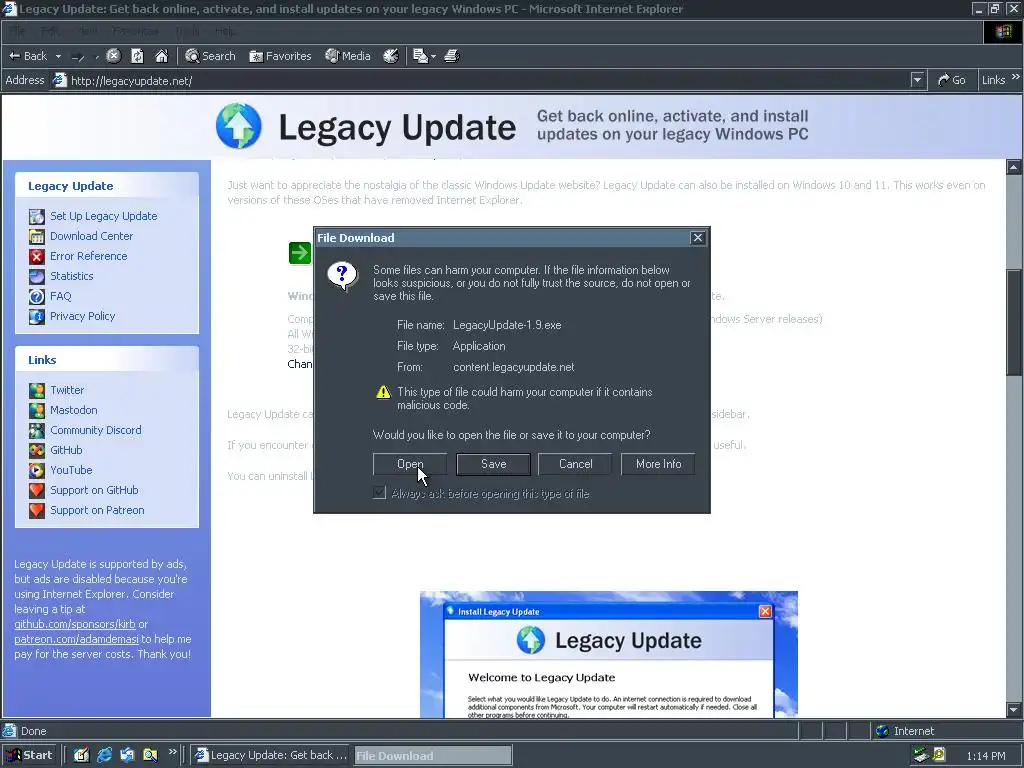Switch to the File Download taskbar button
Viewport: 1024px width, 768px height.
(432, 756)
